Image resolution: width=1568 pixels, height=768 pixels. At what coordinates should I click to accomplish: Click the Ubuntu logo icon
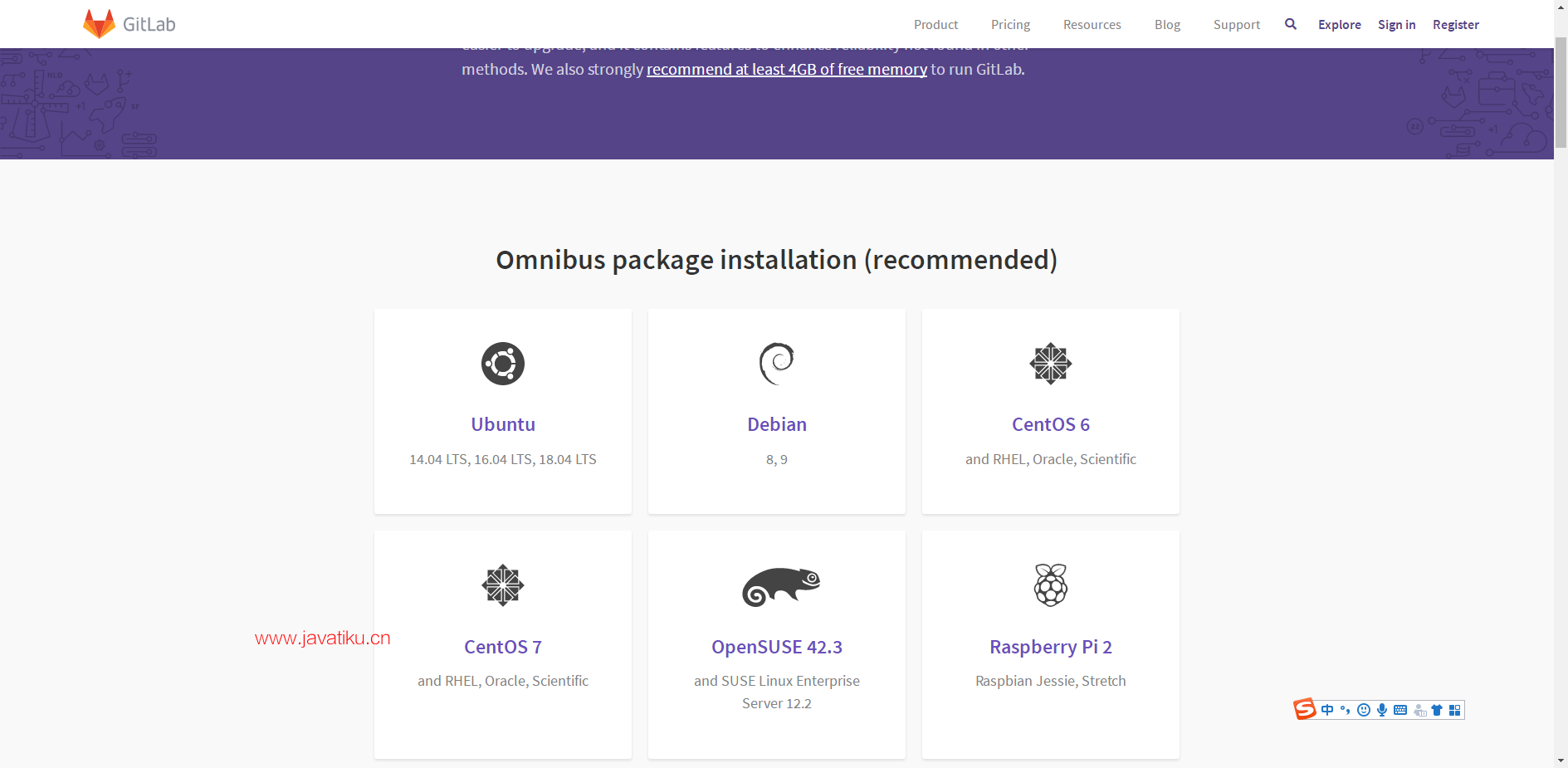tap(503, 364)
